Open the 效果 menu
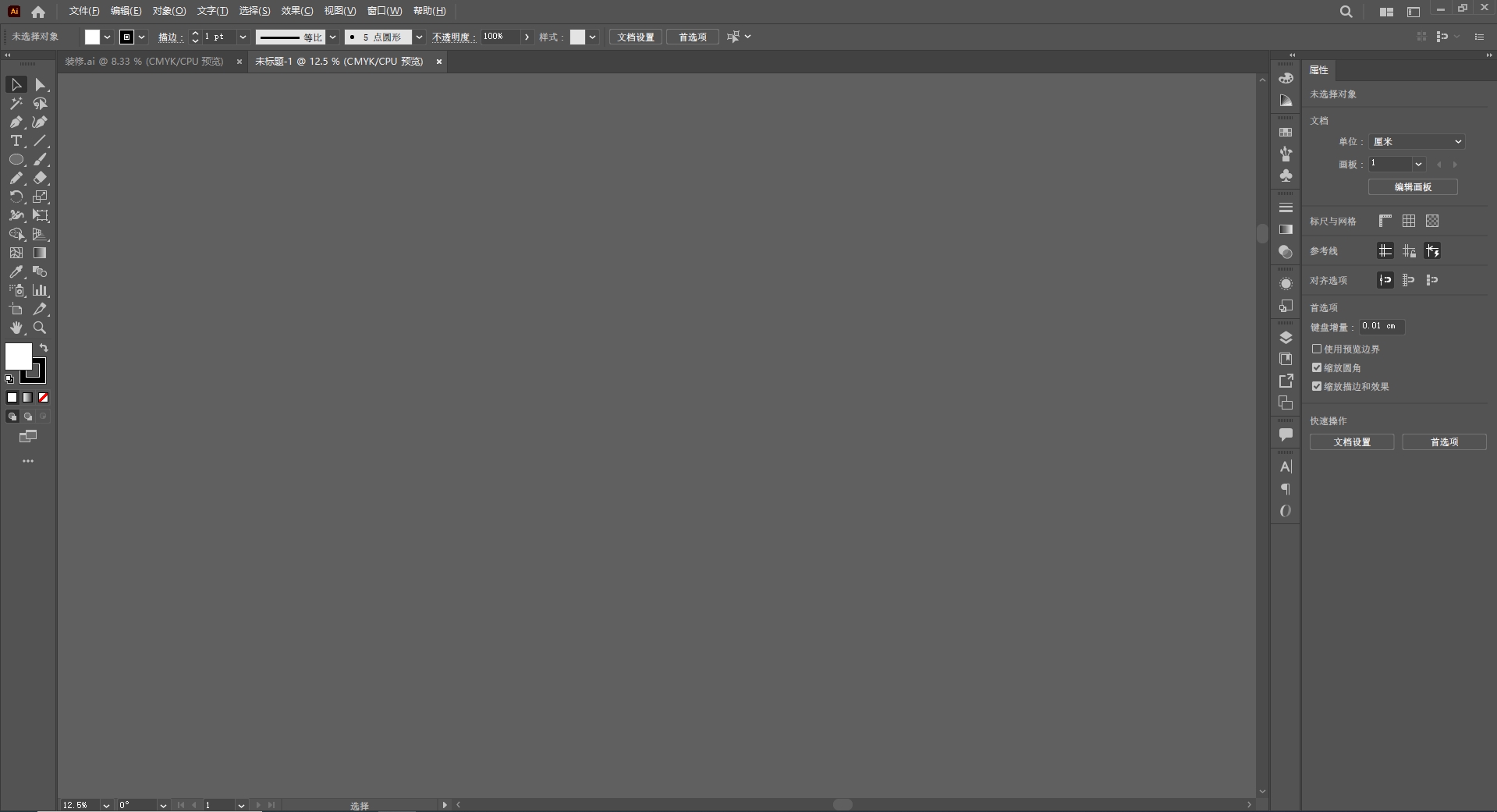Image resolution: width=1497 pixels, height=812 pixels. click(297, 11)
